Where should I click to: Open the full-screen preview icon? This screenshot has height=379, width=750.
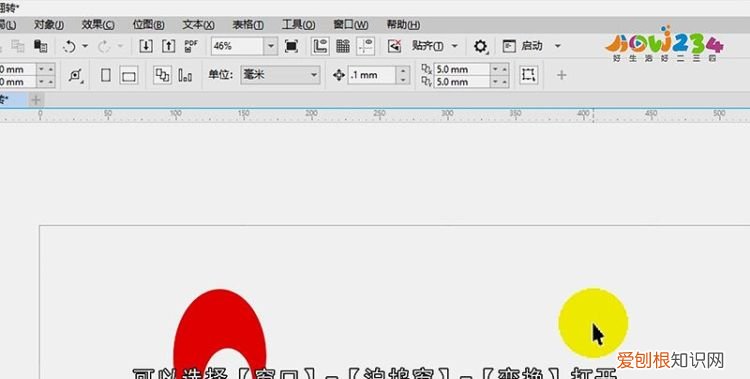291,46
